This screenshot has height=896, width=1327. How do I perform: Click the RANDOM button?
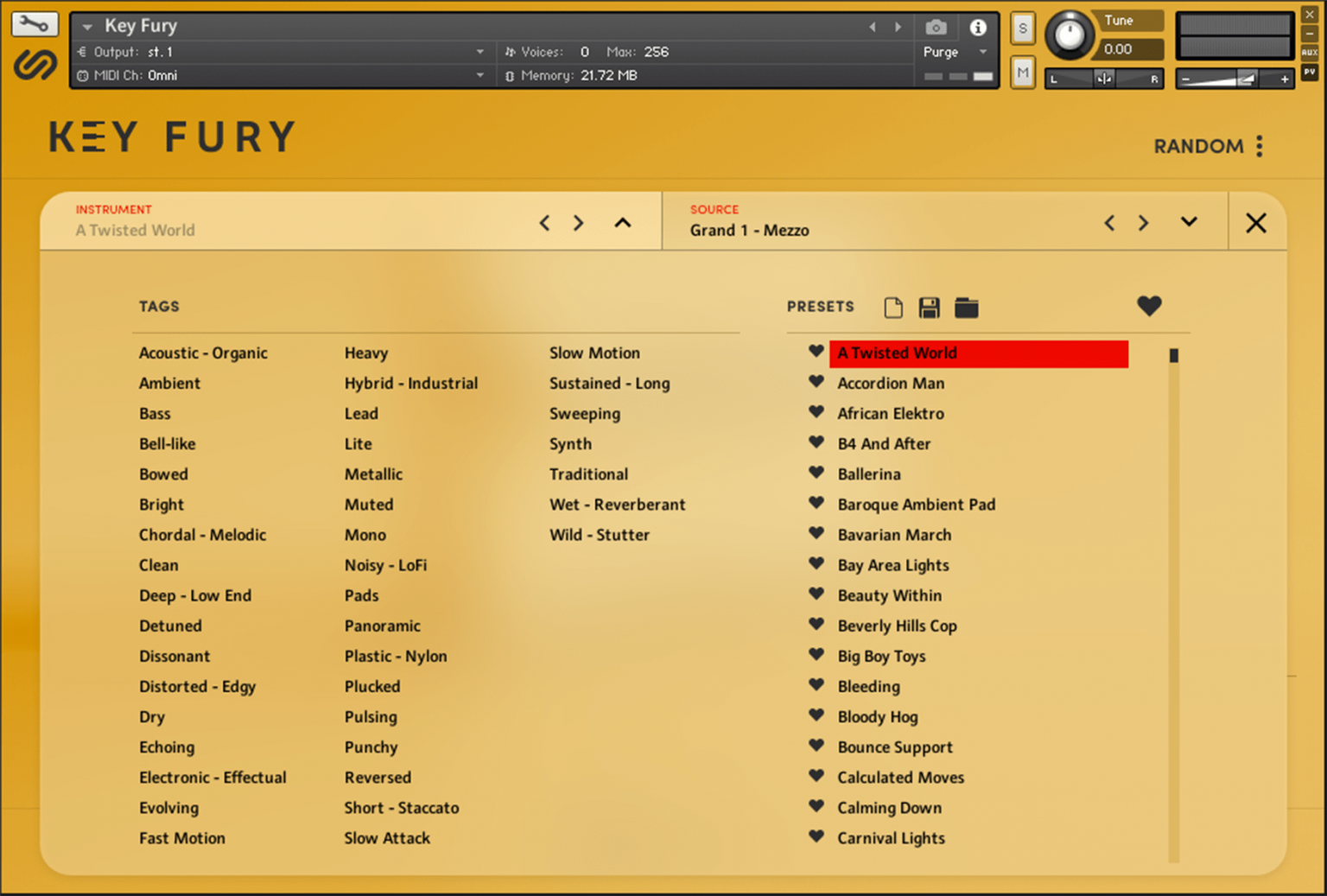click(x=1197, y=146)
